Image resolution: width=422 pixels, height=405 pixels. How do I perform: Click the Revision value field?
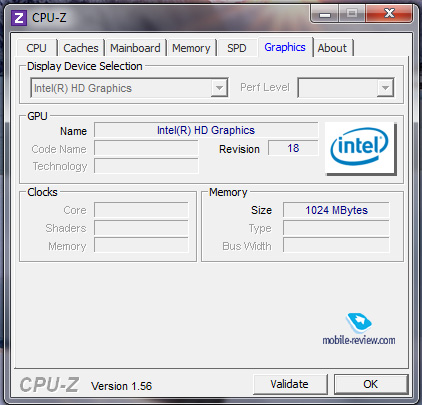tap(293, 148)
